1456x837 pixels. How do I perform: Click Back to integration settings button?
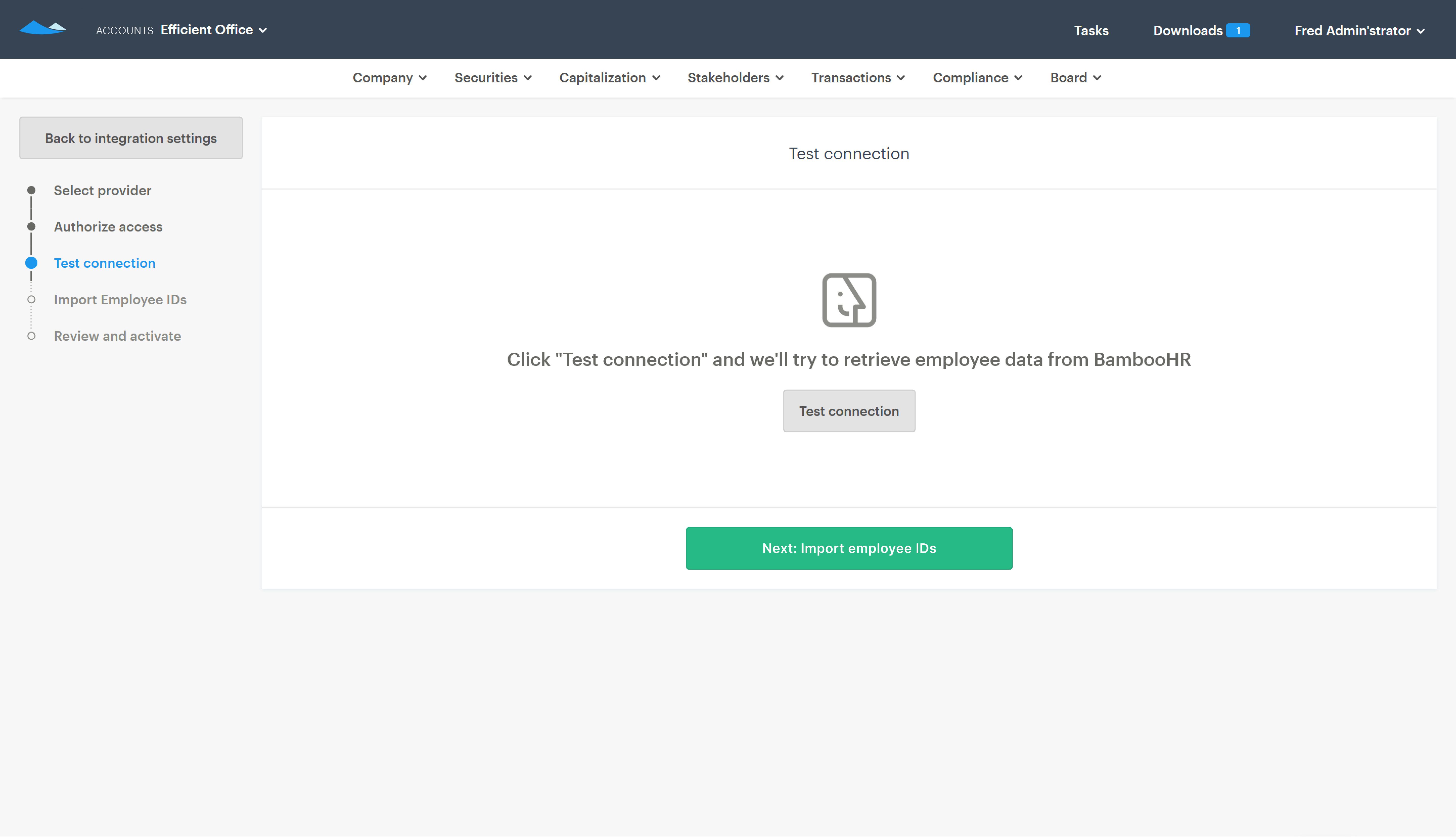(131, 138)
